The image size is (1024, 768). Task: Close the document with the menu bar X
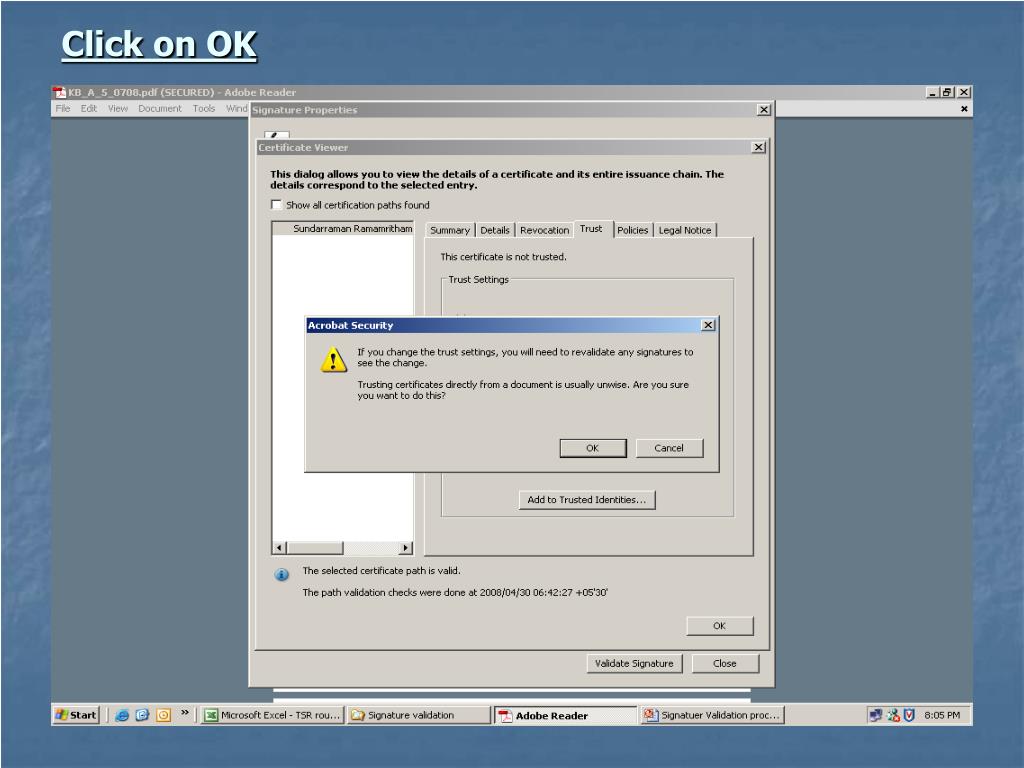(x=964, y=109)
